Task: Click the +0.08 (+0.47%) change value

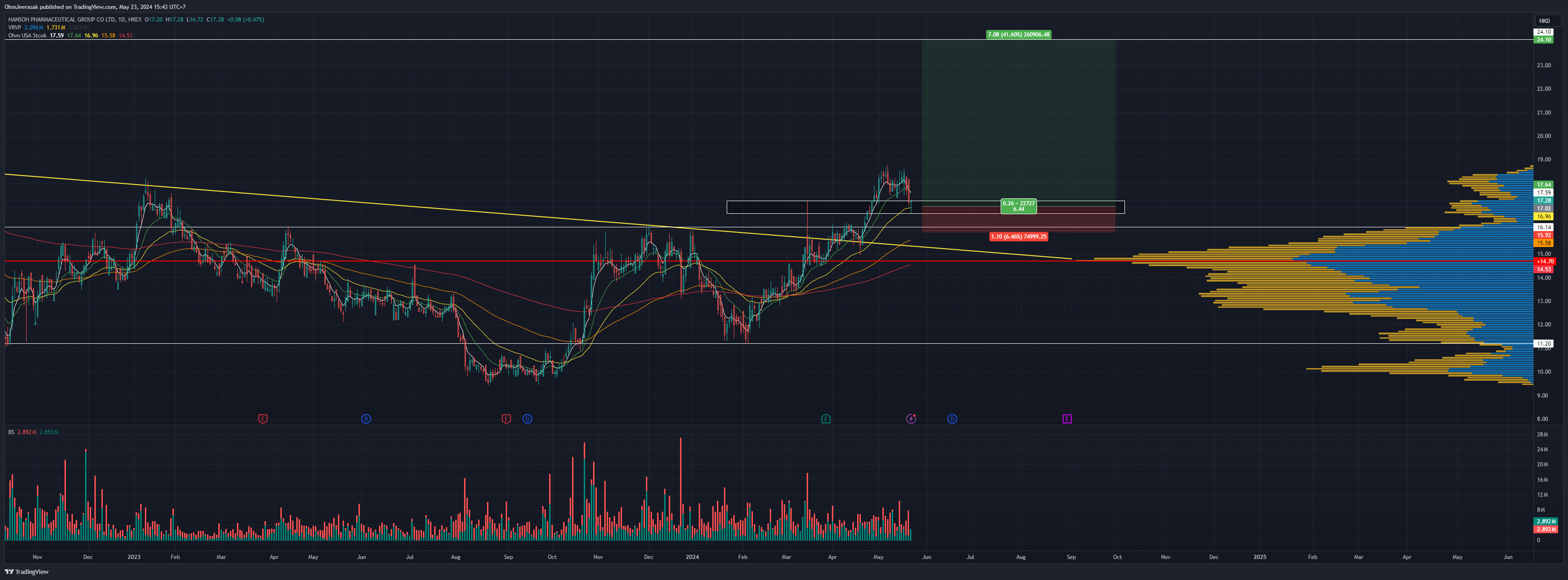Action: point(245,20)
